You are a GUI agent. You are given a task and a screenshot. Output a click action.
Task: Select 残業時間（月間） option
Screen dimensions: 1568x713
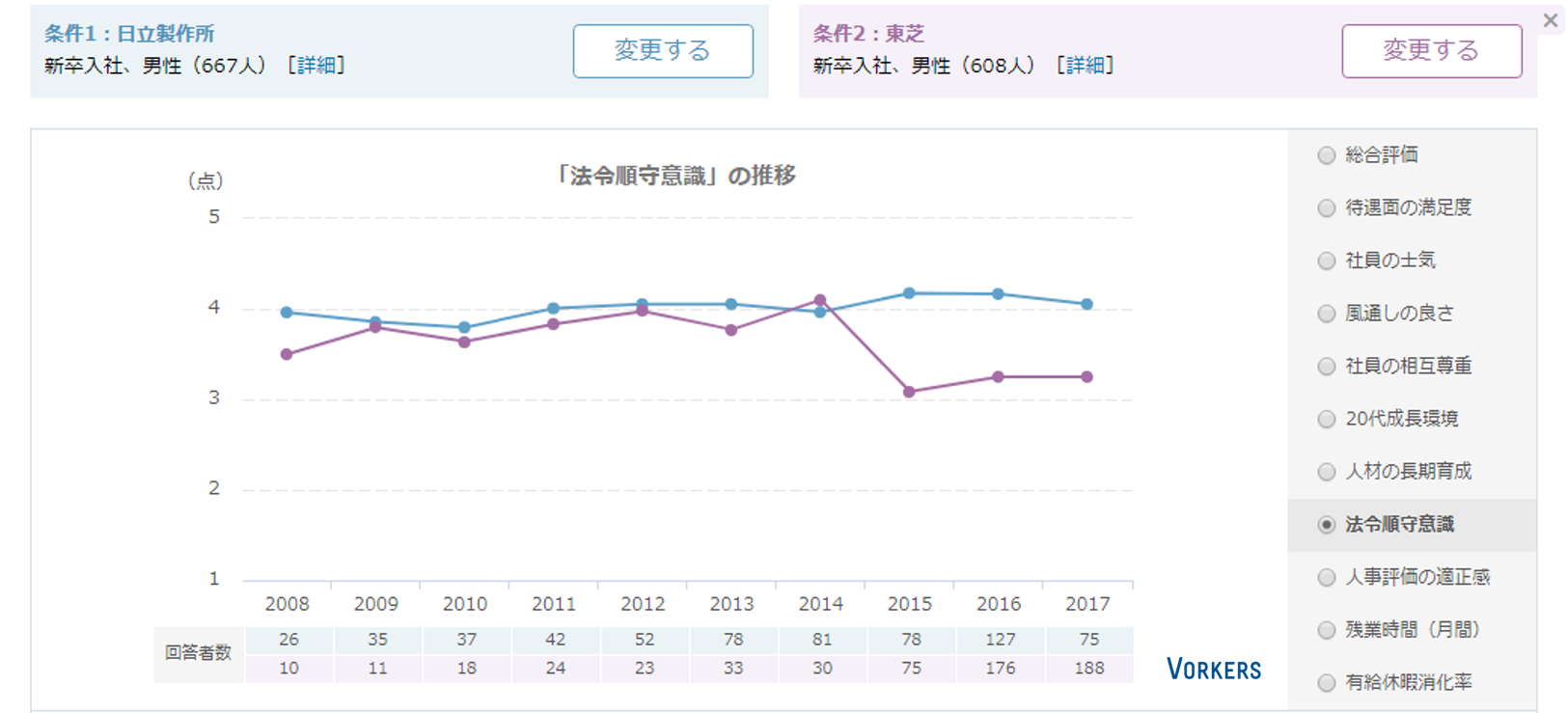1327,630
